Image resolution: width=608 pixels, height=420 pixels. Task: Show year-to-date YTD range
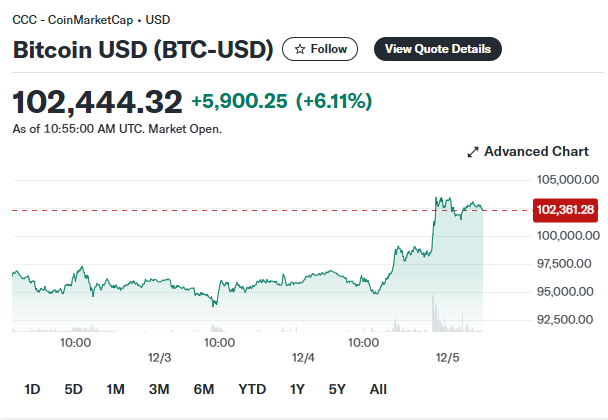(252, 389)
